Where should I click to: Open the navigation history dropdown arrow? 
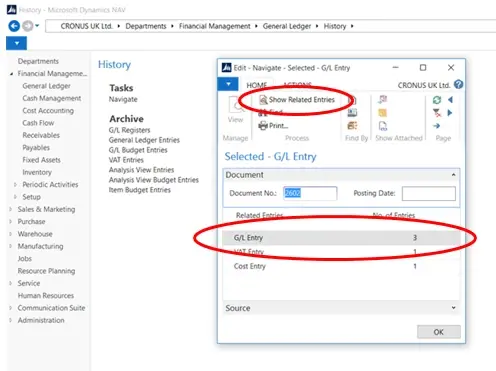(37, 25)
